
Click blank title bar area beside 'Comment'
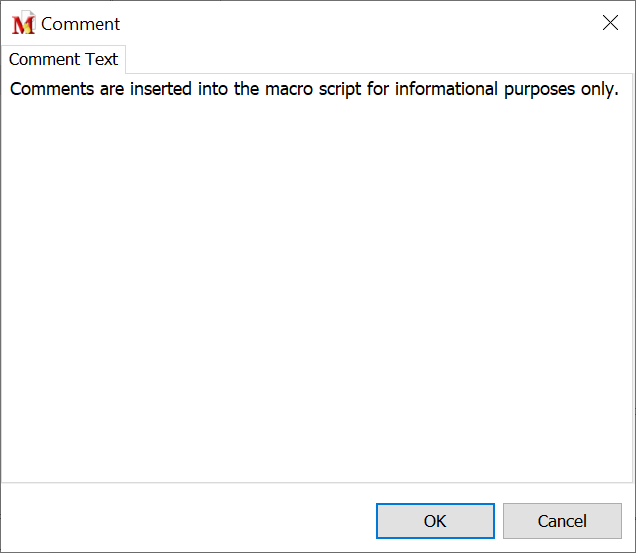tap(350, 24)
